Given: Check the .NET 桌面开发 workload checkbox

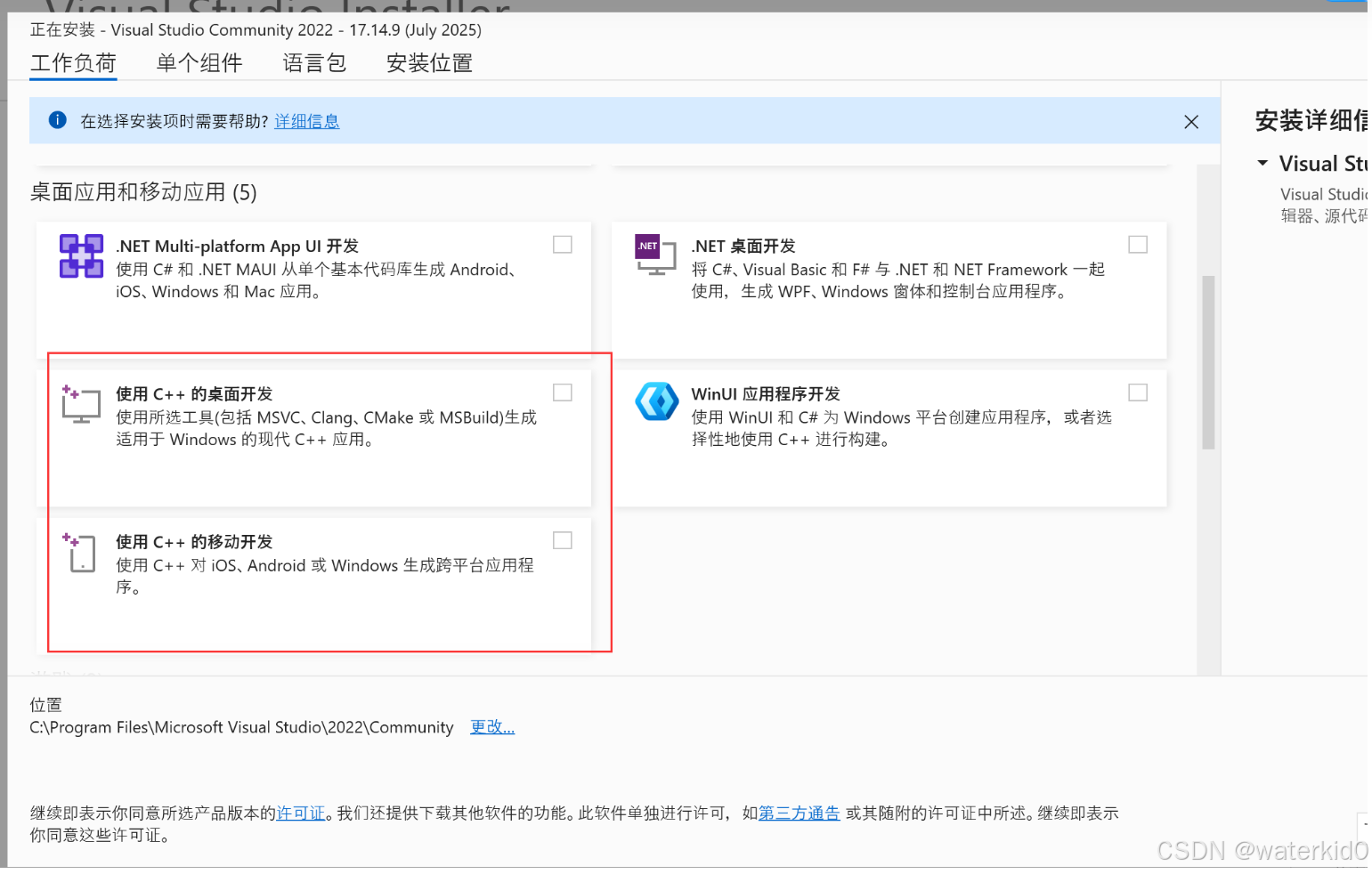Looking at the screenshot, I should [1138, 245].
